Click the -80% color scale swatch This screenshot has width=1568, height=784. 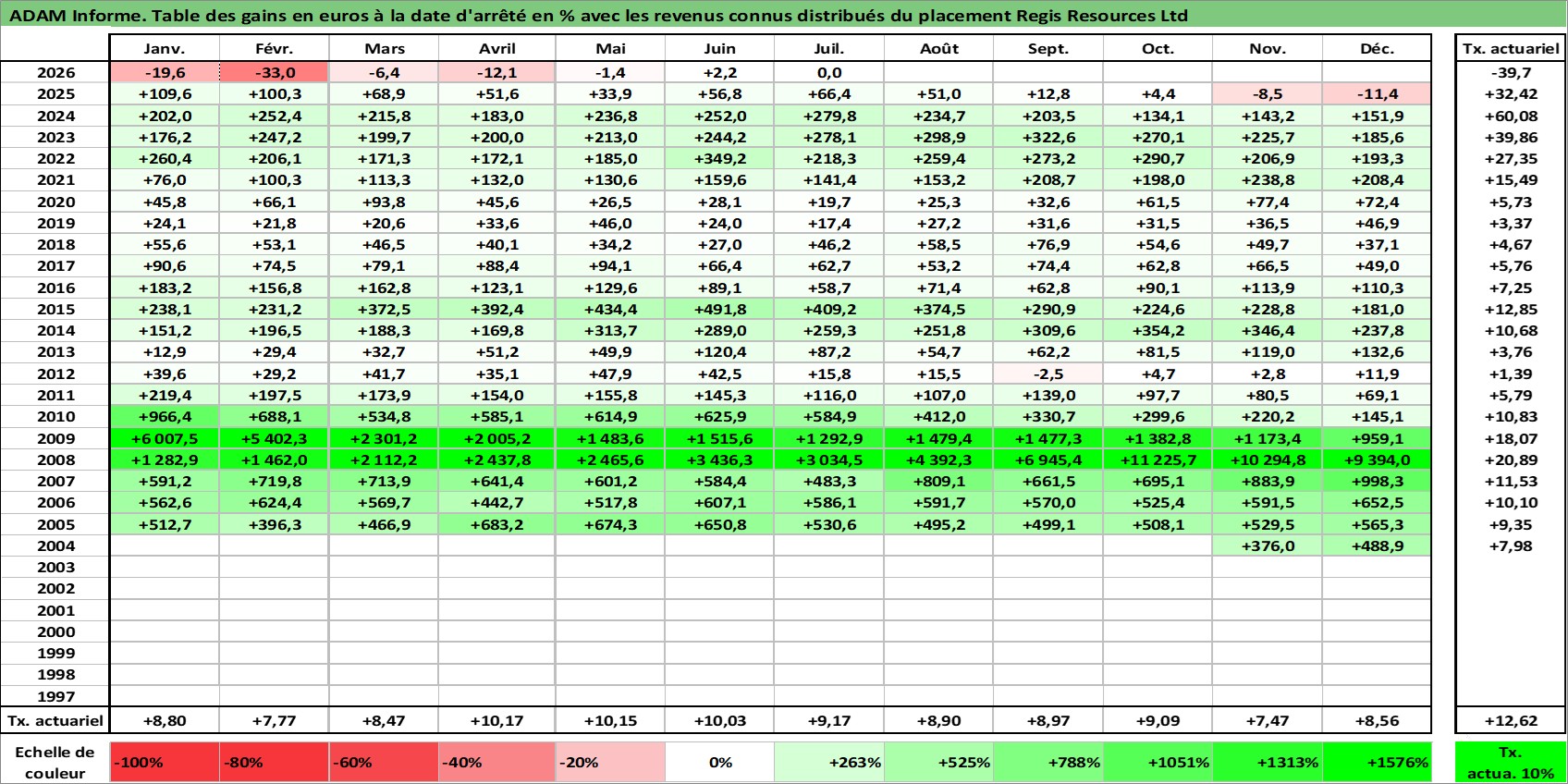coord(275,763)
